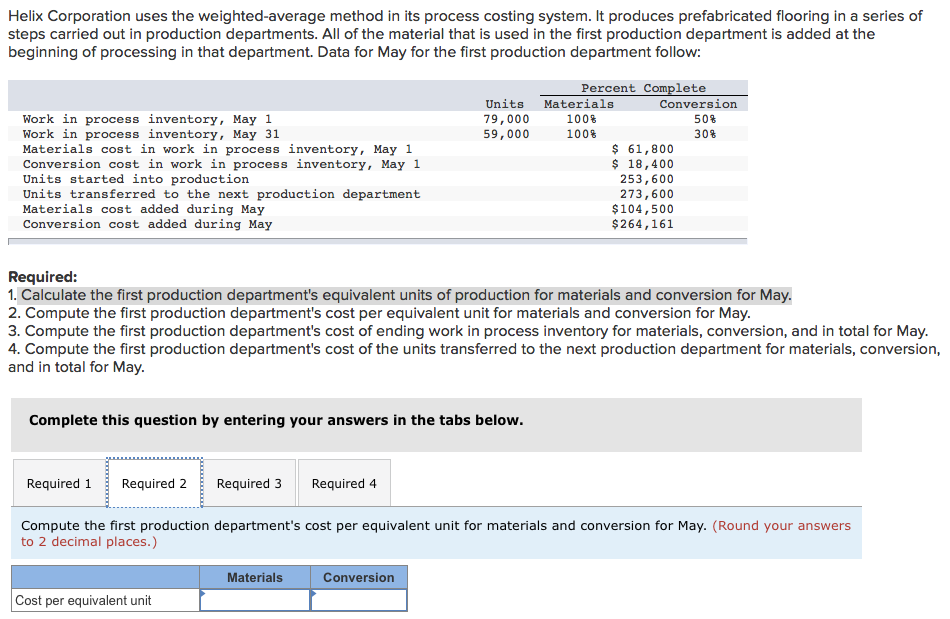Switch to the Required 3 tab
Viewport: 950px width, 619px height.
[x=249, y=483]
